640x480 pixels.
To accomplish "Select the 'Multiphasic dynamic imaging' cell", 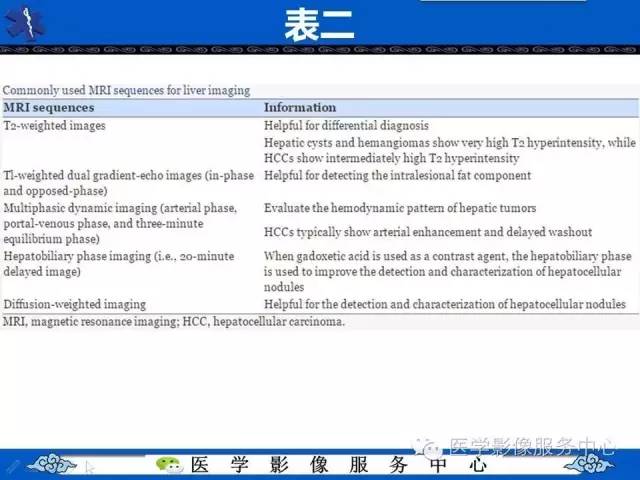I will click(x=120, y=223).
